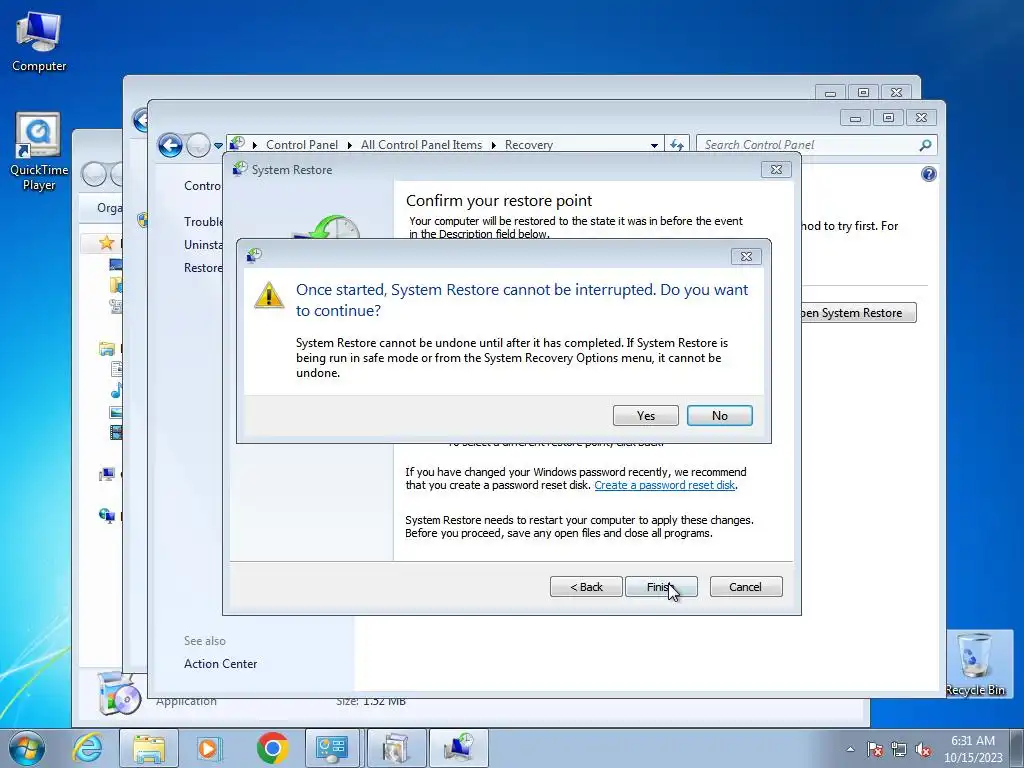Select All Control Panel Items breadcrumb
Image resolution: width=1024 pixels, height=768 pixels.
(x=421, y=145)
